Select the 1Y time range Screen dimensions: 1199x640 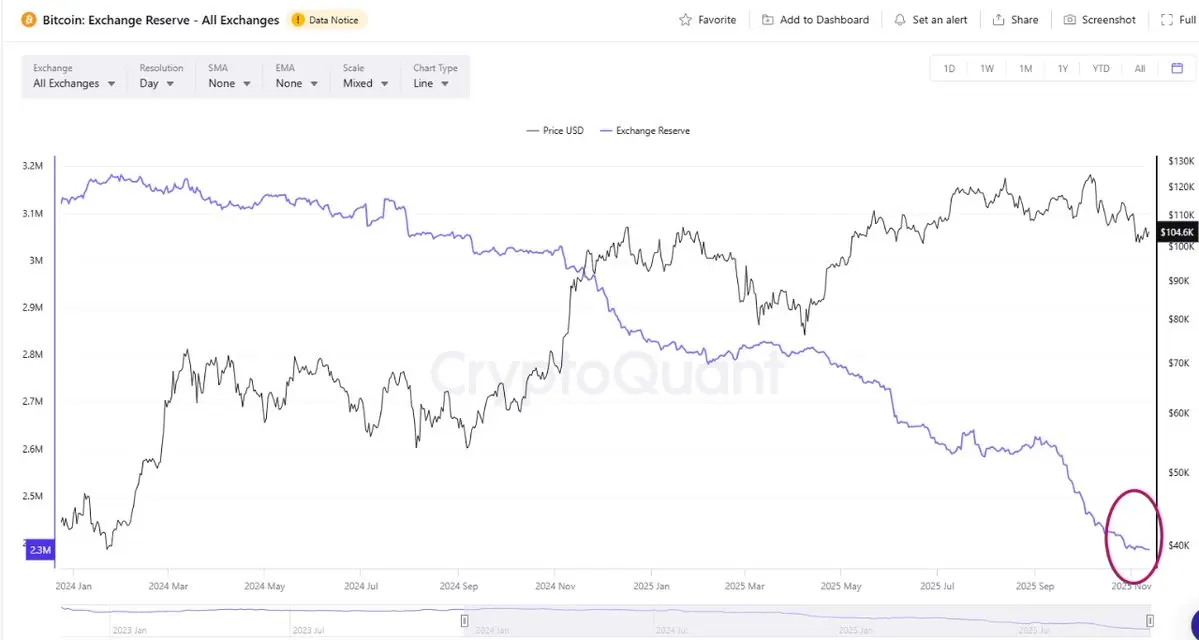(1063, 68)
